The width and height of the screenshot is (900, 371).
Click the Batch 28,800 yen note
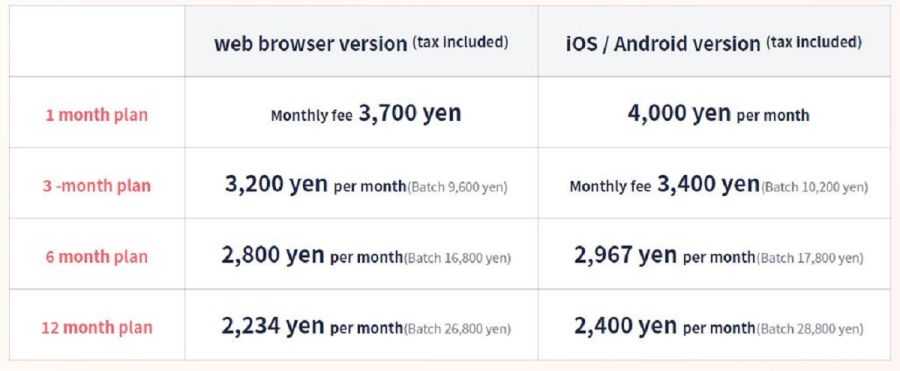click(810, 329)
